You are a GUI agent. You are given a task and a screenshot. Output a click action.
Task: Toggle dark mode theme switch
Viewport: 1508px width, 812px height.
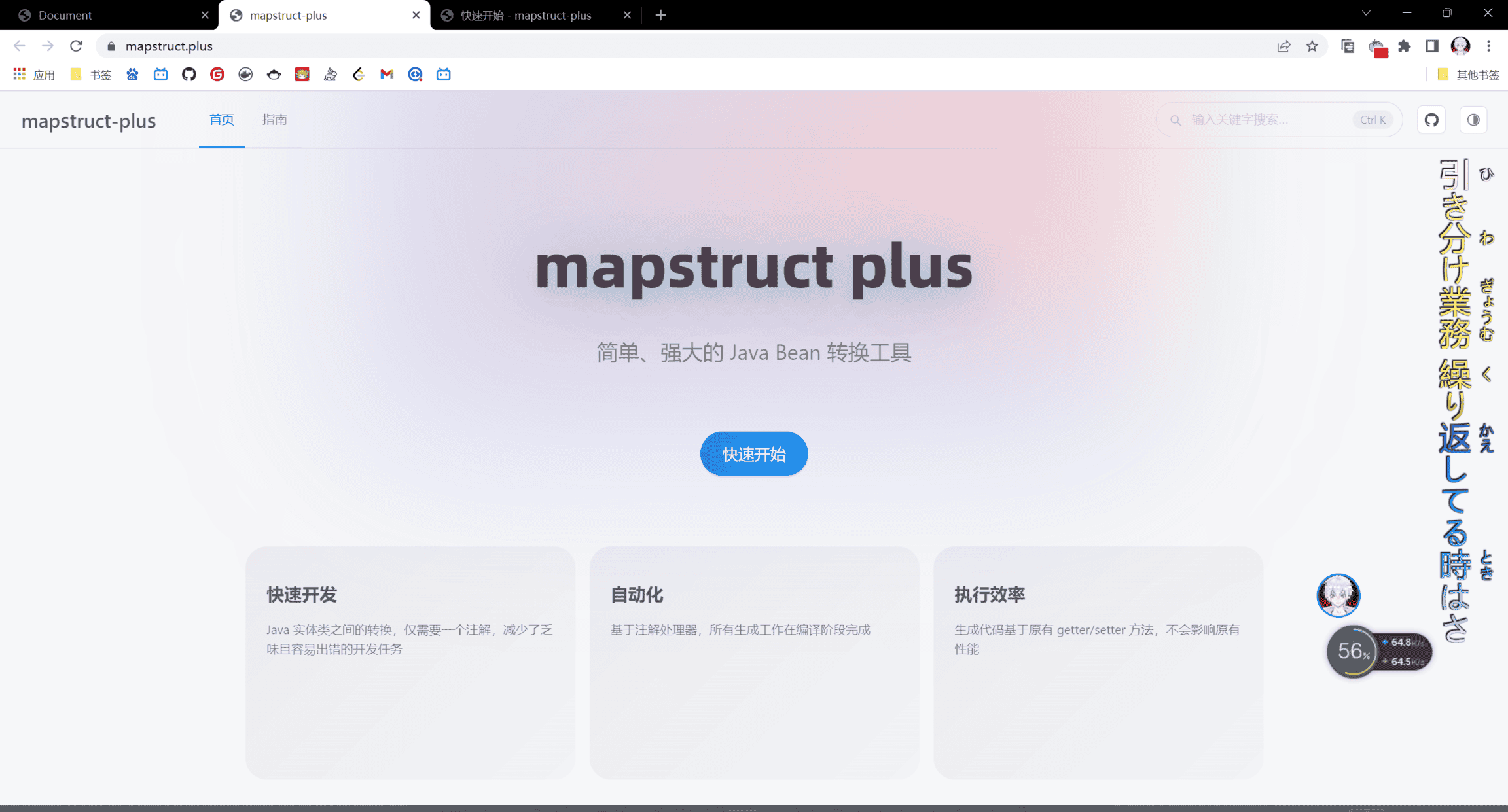(x=1473, y=120)
